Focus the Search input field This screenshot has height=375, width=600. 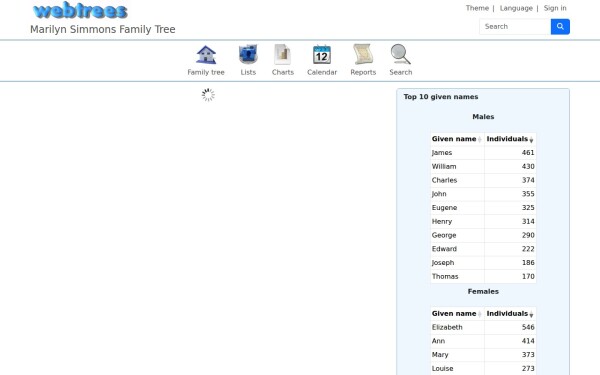coord(515,26)
